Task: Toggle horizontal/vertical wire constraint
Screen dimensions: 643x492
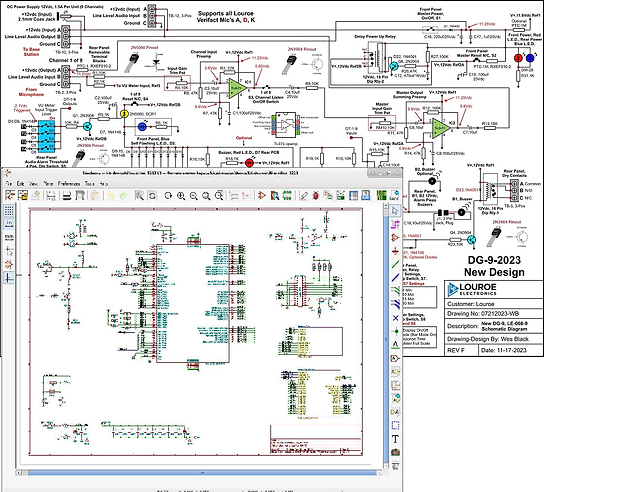Action: point(9,278)
